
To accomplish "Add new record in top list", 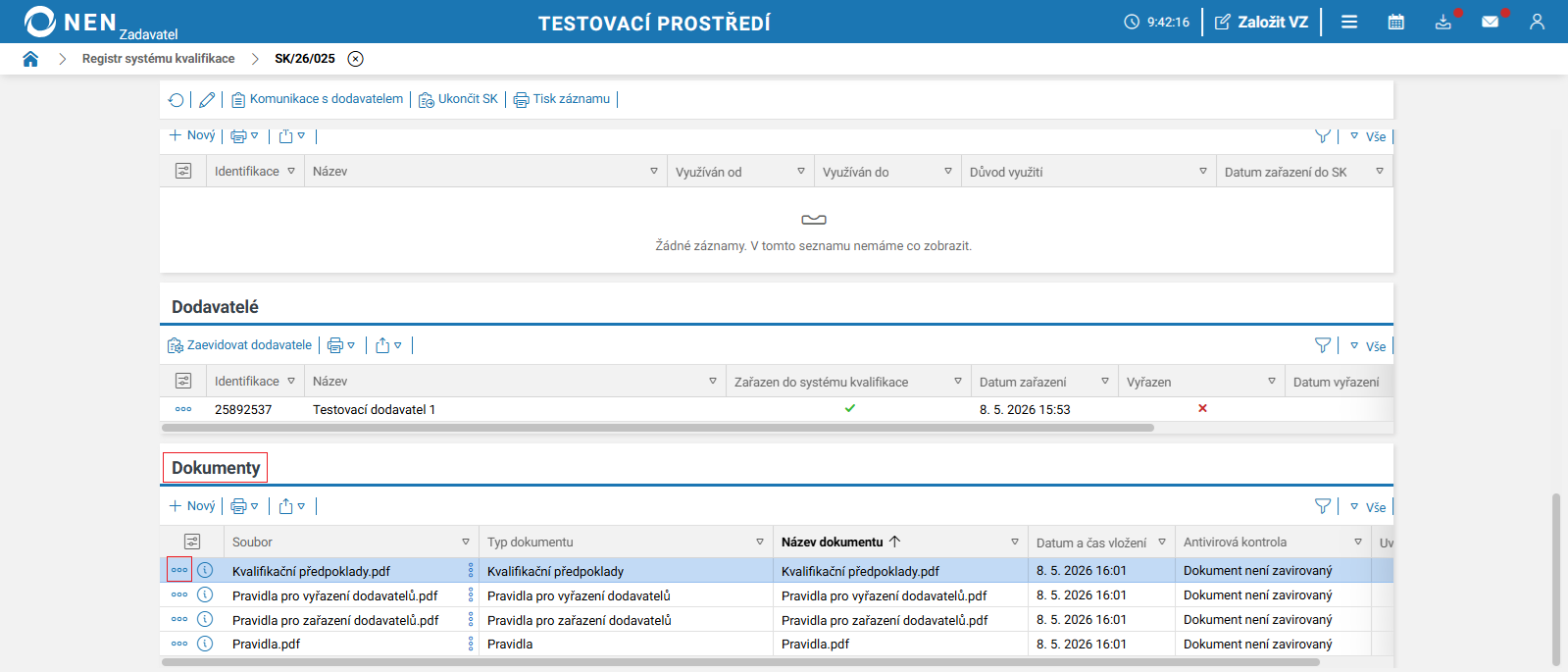I will tap(192, 135).
